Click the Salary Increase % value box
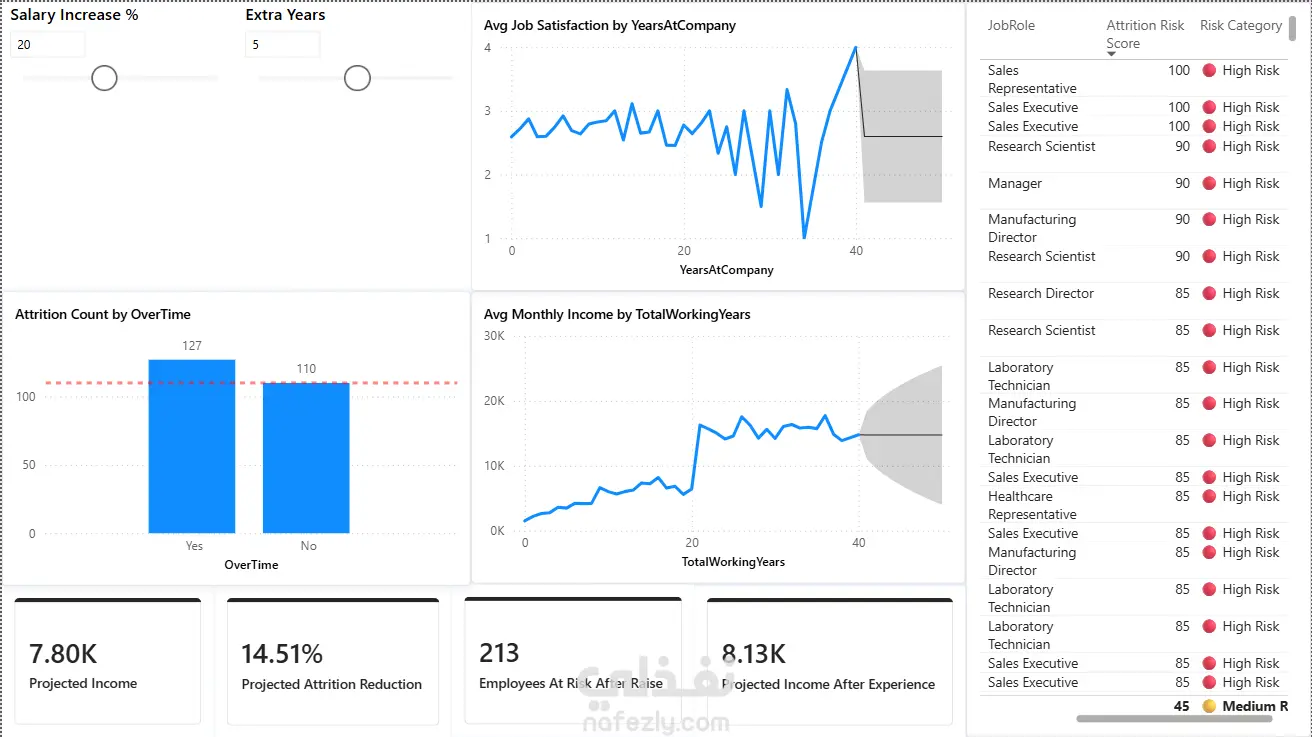The width and height of the screenshot is (1312, 737). 48,45
